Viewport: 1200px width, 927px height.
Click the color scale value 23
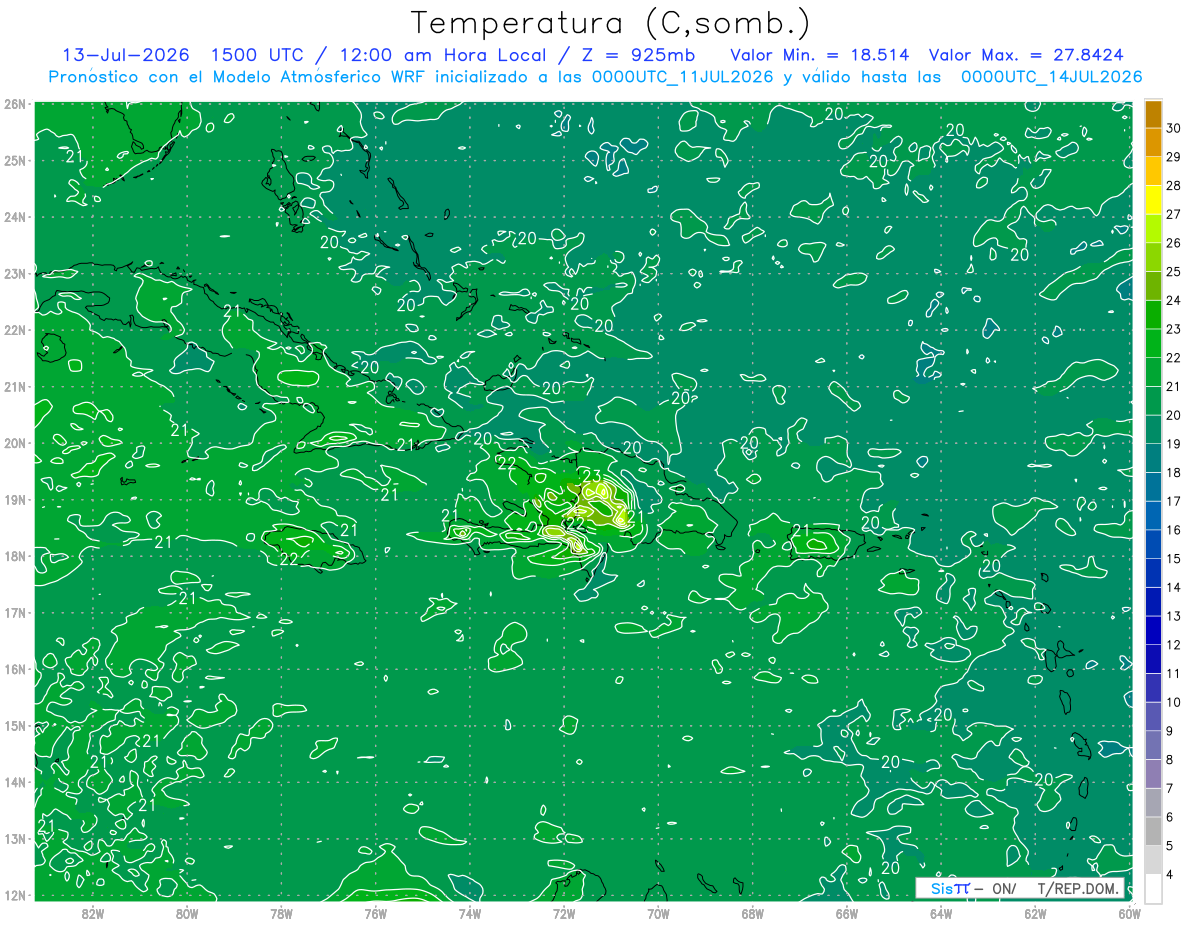(x=1174, y=329)
